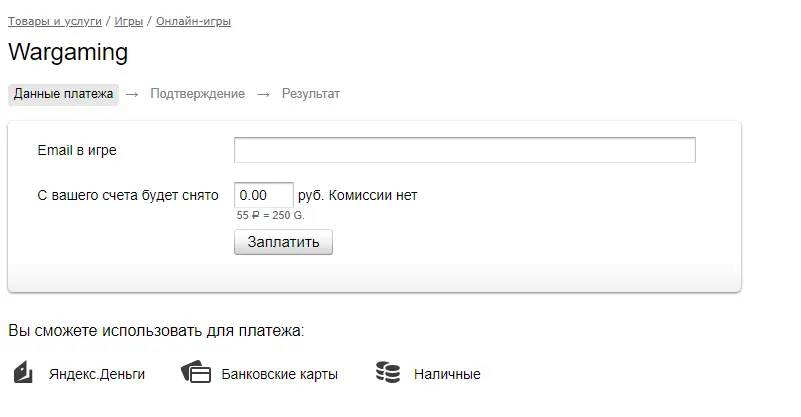The width and height of the screenshot is (801, 417).
Task: Click the Email в игре label
Action: 77,150
